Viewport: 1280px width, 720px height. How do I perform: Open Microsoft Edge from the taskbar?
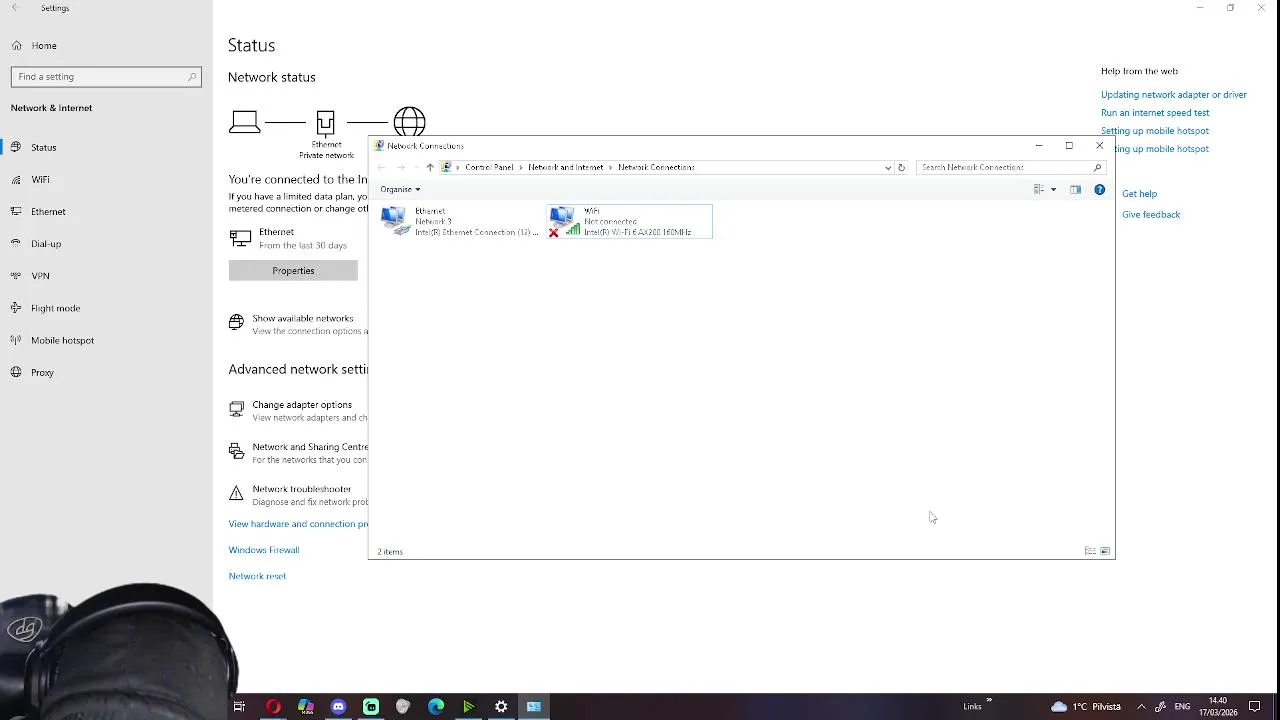coord(436,707)
